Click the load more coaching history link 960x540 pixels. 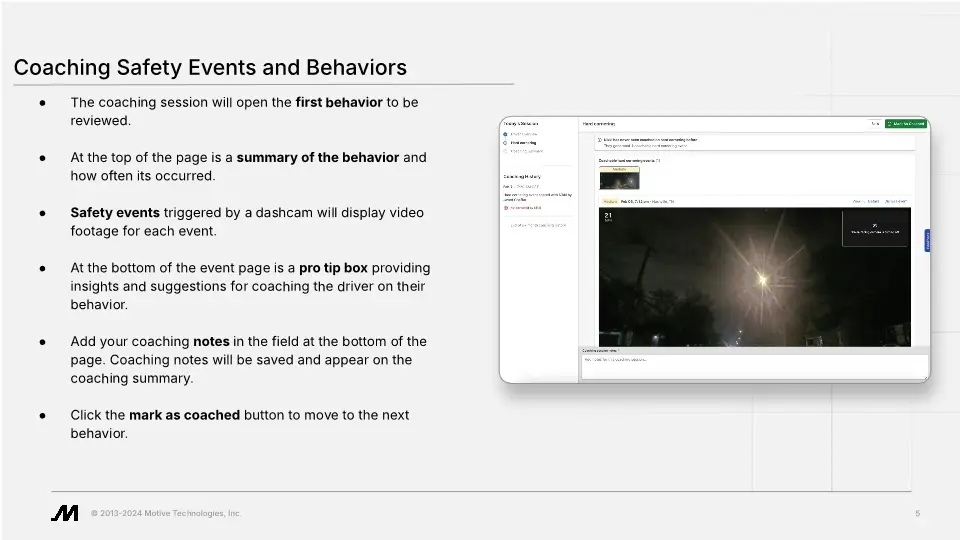pos(538,225)
